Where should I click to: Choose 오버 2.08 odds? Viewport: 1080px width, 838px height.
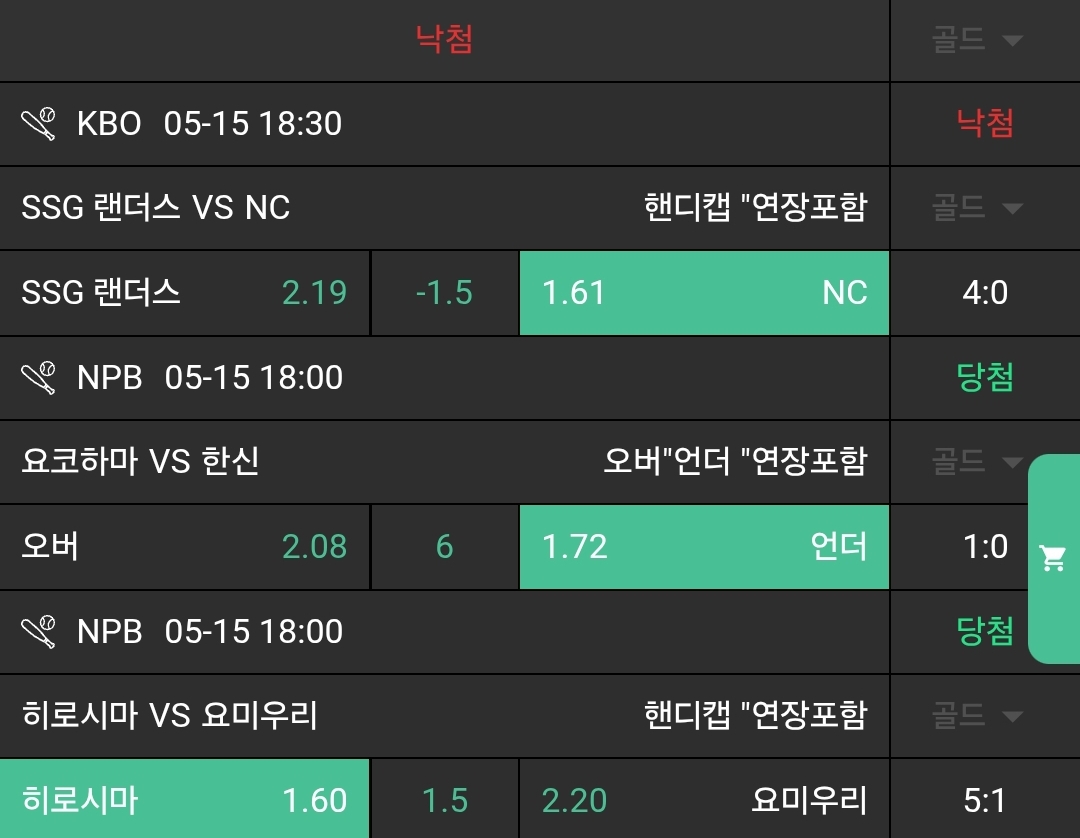click(x=184, y=547)
